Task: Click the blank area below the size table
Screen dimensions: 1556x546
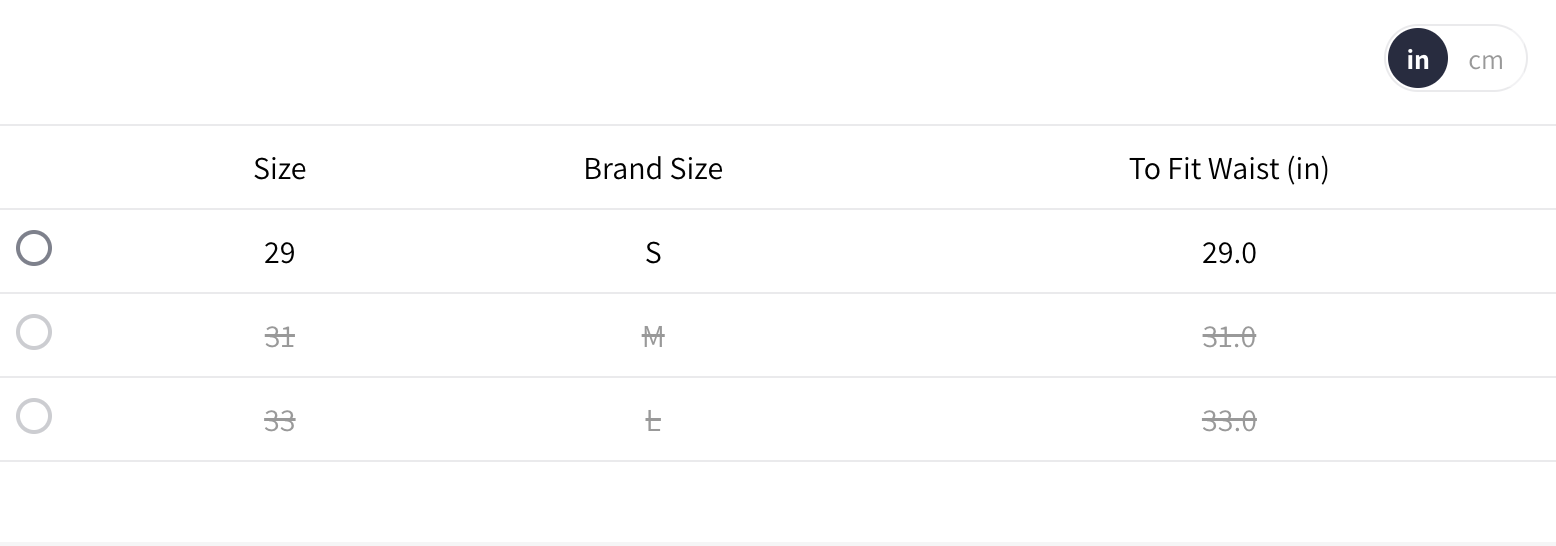Action: pyautogui.click(x=778, y=500)
